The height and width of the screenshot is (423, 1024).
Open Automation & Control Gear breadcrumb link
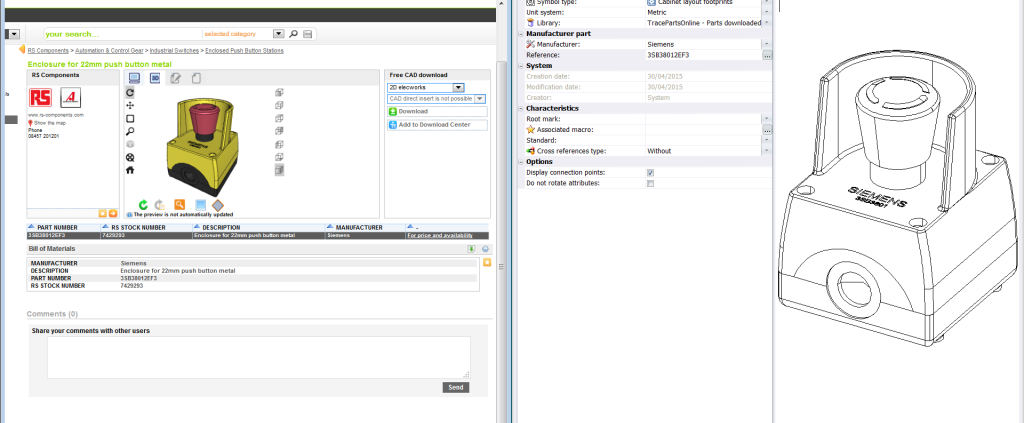[x=109, y=50]
